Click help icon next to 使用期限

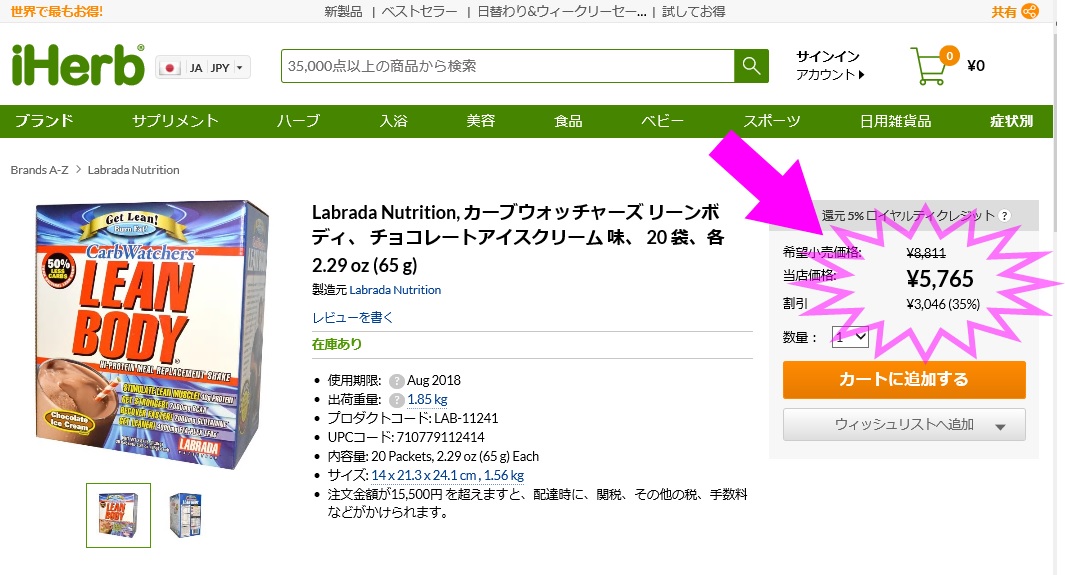[x=397, y=381]
